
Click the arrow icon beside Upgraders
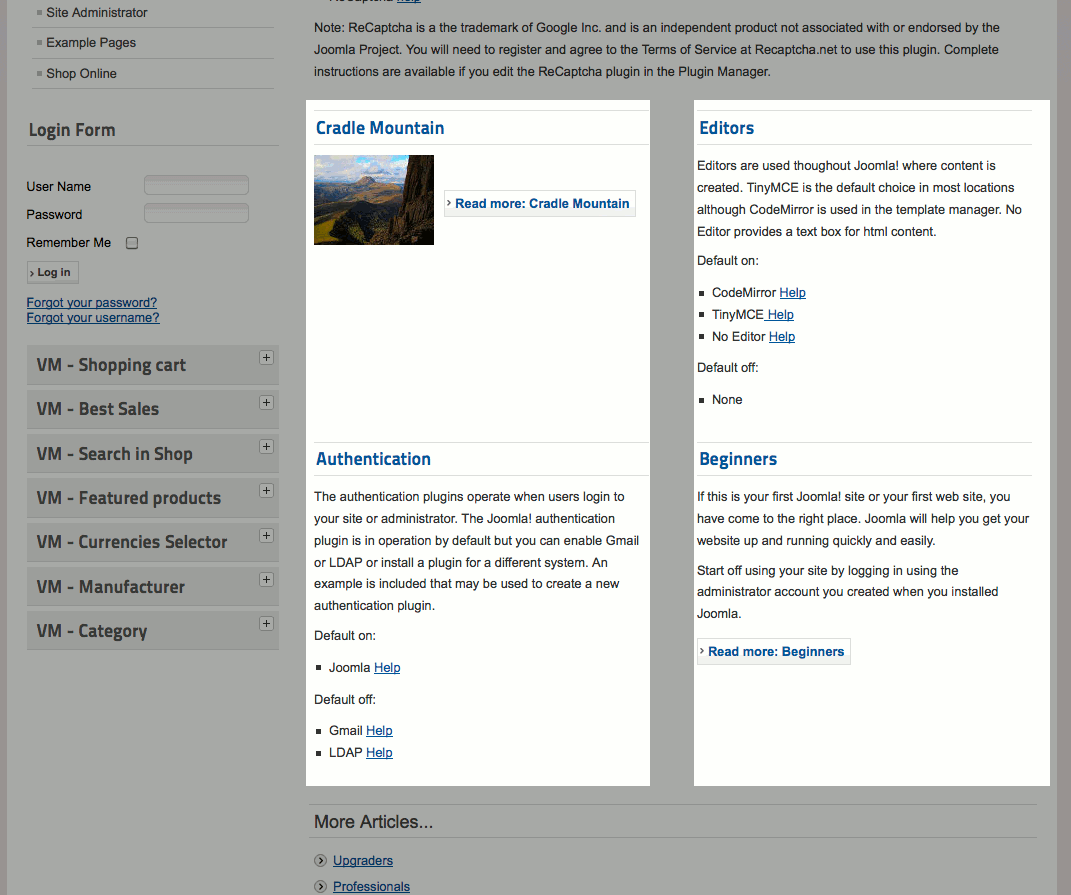pos(320,860)
